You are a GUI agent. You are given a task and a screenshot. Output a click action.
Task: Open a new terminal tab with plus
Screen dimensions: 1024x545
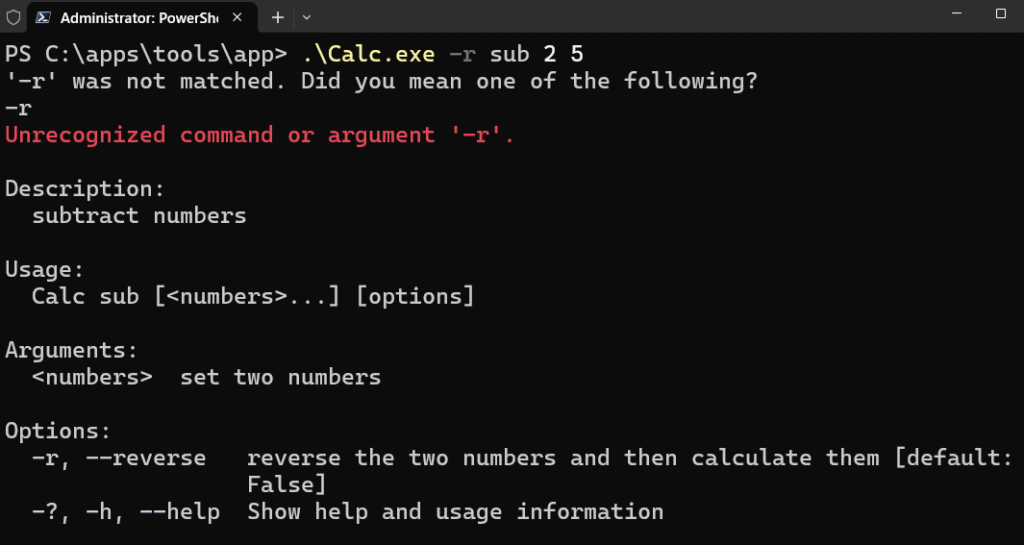[x=278, y=18]
